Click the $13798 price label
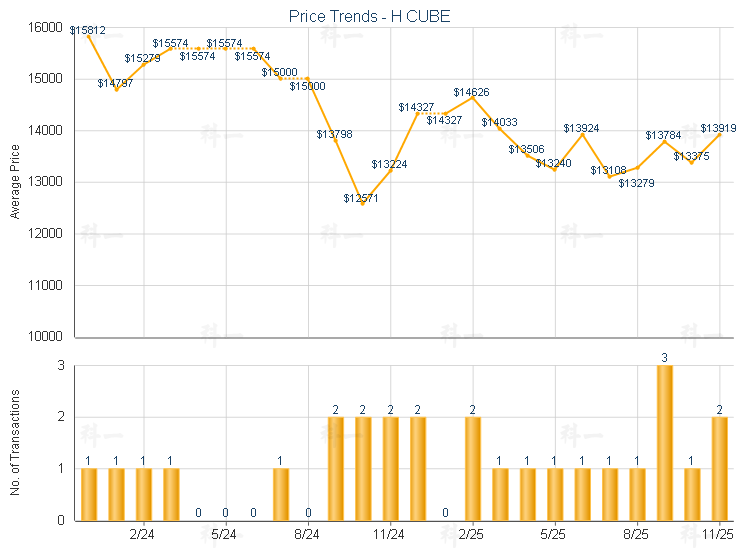 pyautogui.click(x=334, y=134)
